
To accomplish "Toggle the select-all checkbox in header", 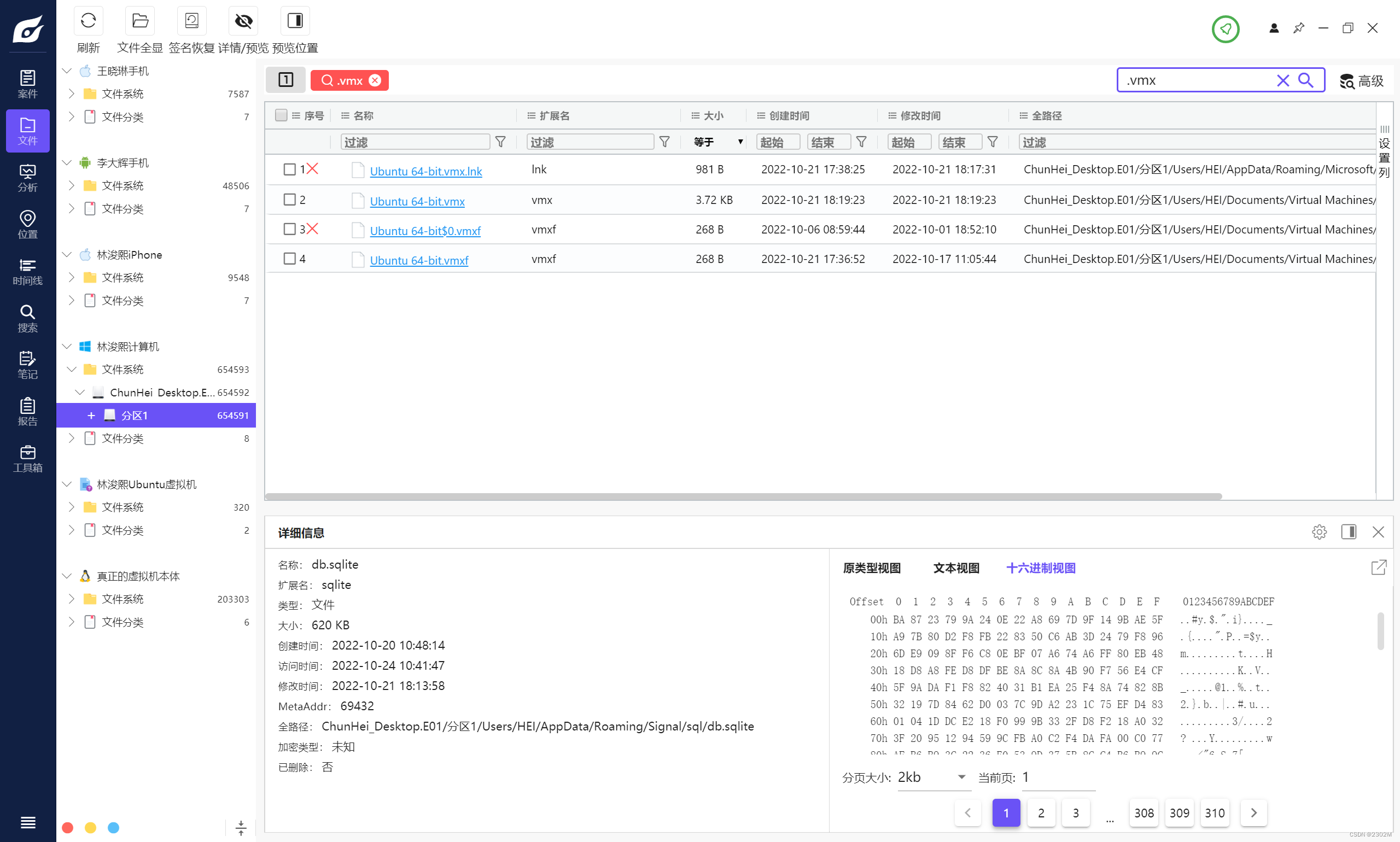I will 281,115.
